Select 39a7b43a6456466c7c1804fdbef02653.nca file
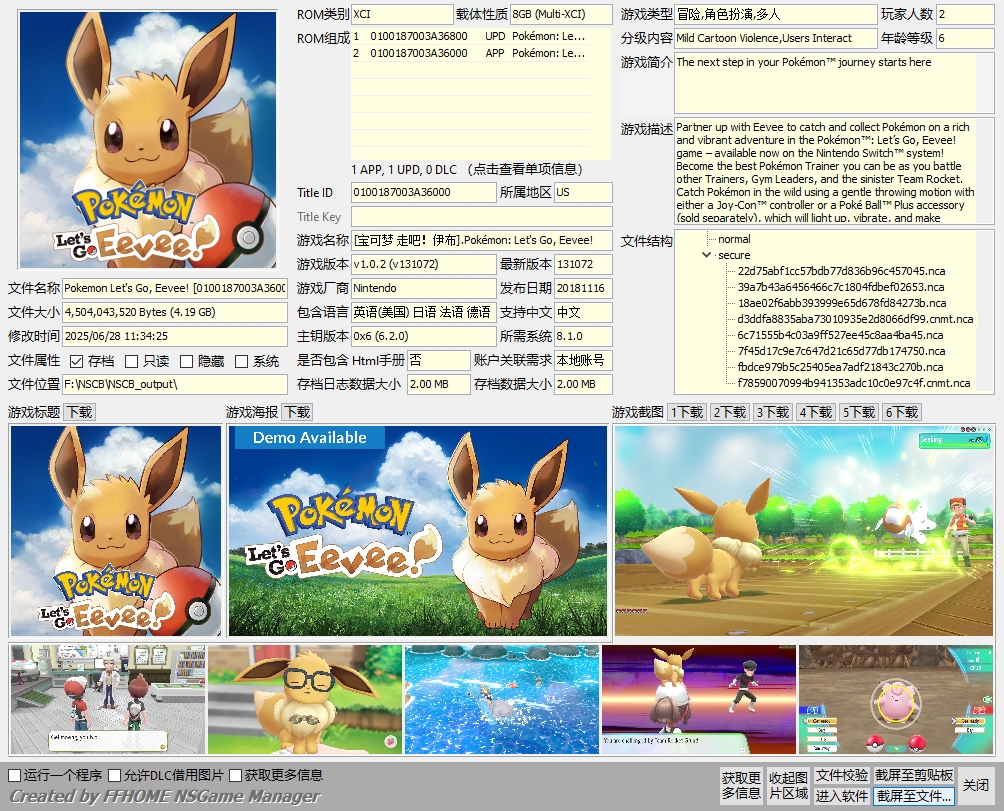The width and height of the screenshot is (1004, 811). (840, 287)
